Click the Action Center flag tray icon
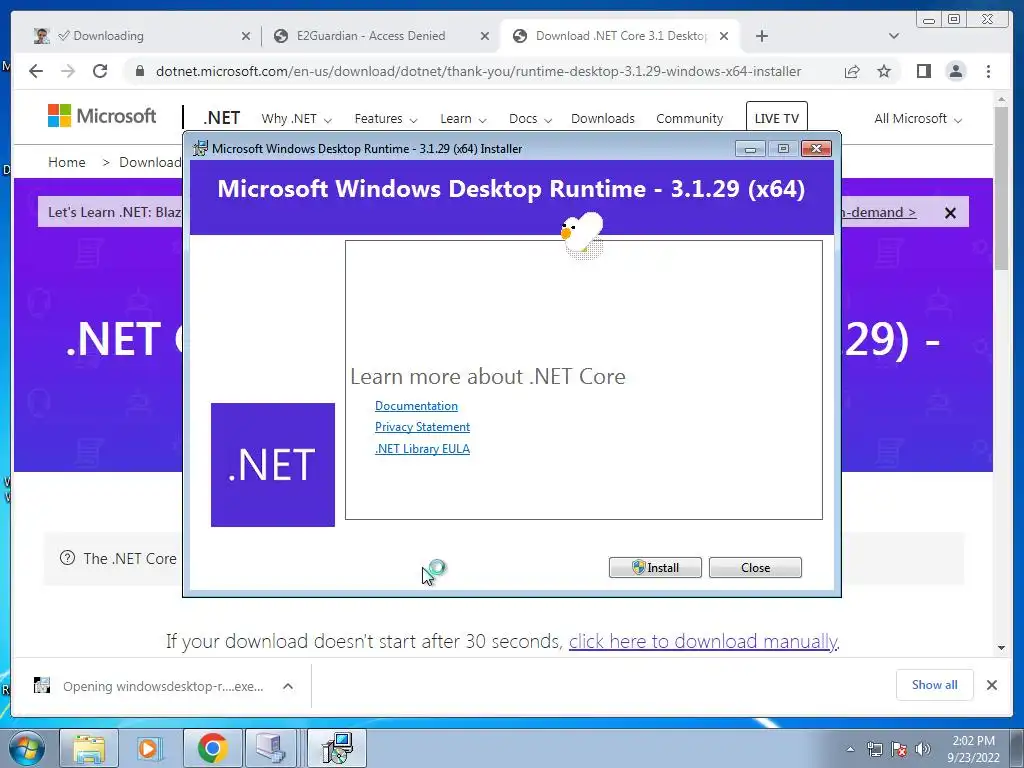Image resolution: width=1024 pixels, height=768 pixels. [899, 749]
